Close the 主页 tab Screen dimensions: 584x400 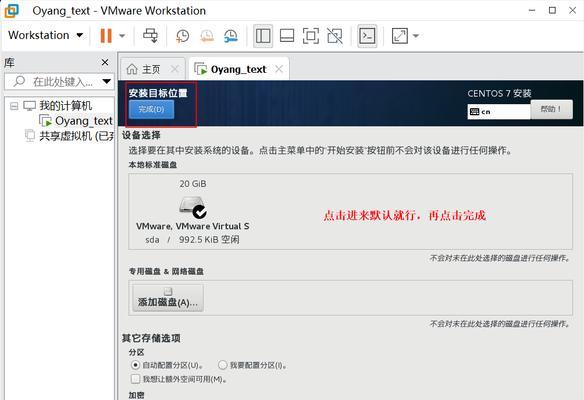(174, 69)
